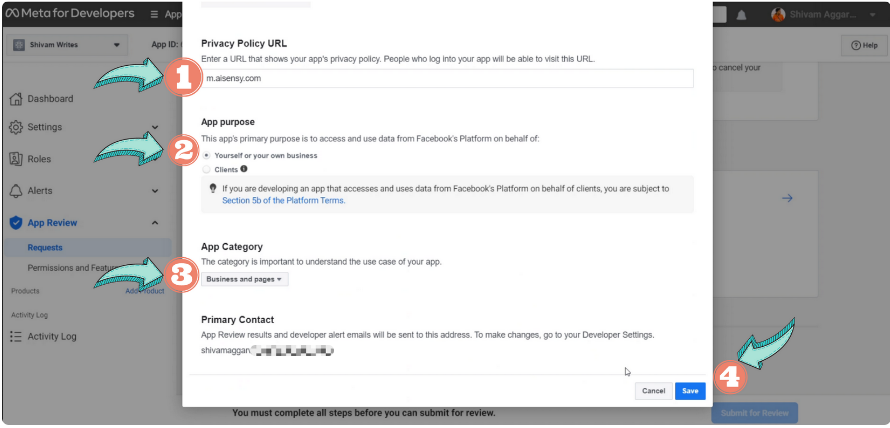Collapse the App Review section chevron
This screenshot has width=890, height=428.
pyautogui.click(x=155, y=223)
